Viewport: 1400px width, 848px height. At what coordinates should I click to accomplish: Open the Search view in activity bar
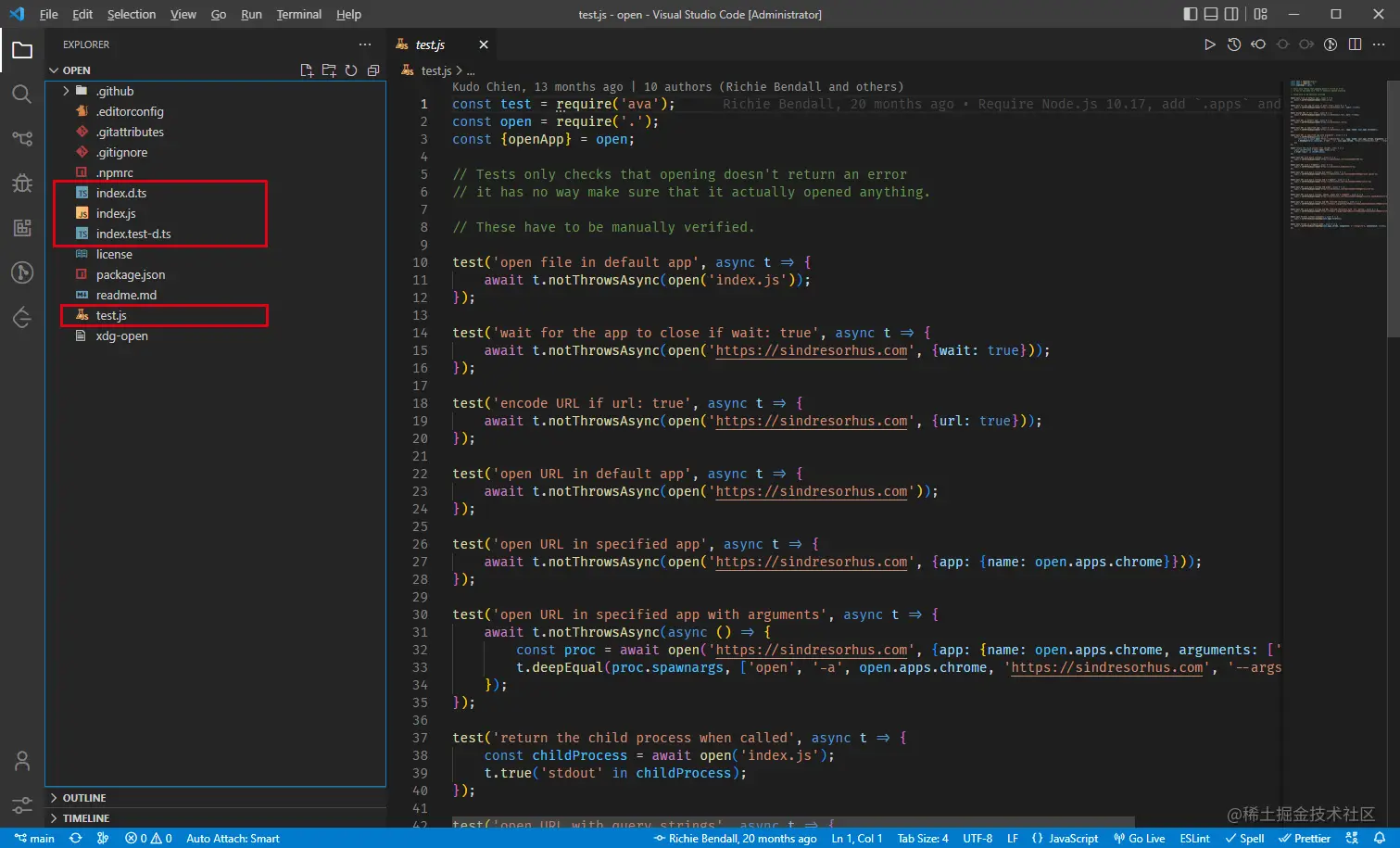point(22,95)
